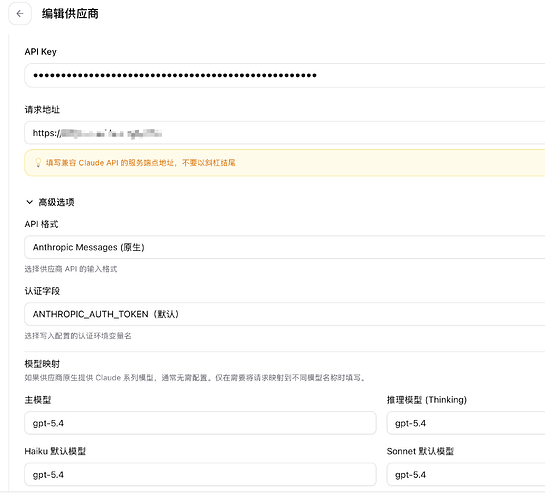545x500 pixels.
Task: Click the 主模型 label
Action: [38, 400]
